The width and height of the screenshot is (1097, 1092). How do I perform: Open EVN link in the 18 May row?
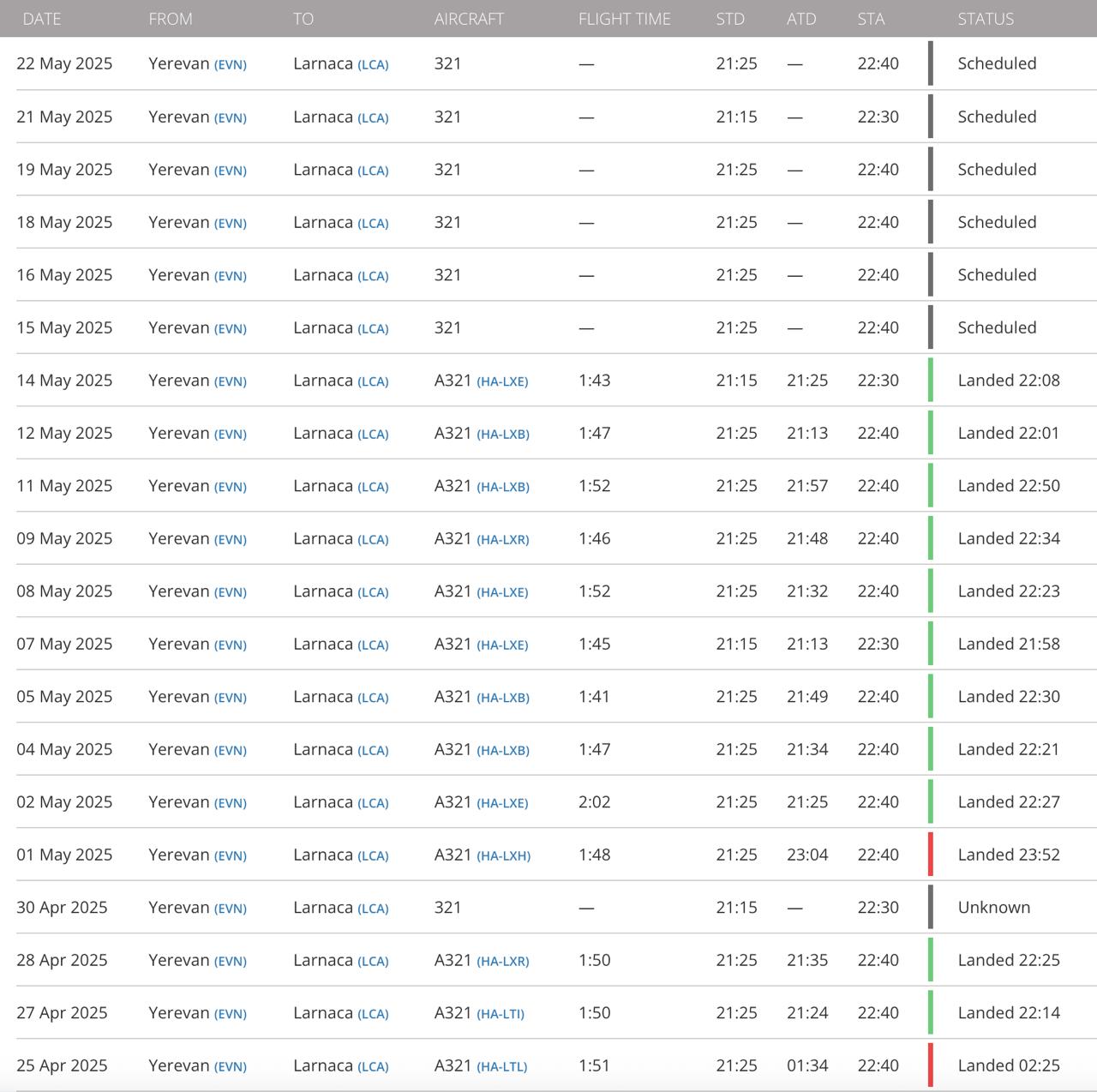(x=231, y=223)
